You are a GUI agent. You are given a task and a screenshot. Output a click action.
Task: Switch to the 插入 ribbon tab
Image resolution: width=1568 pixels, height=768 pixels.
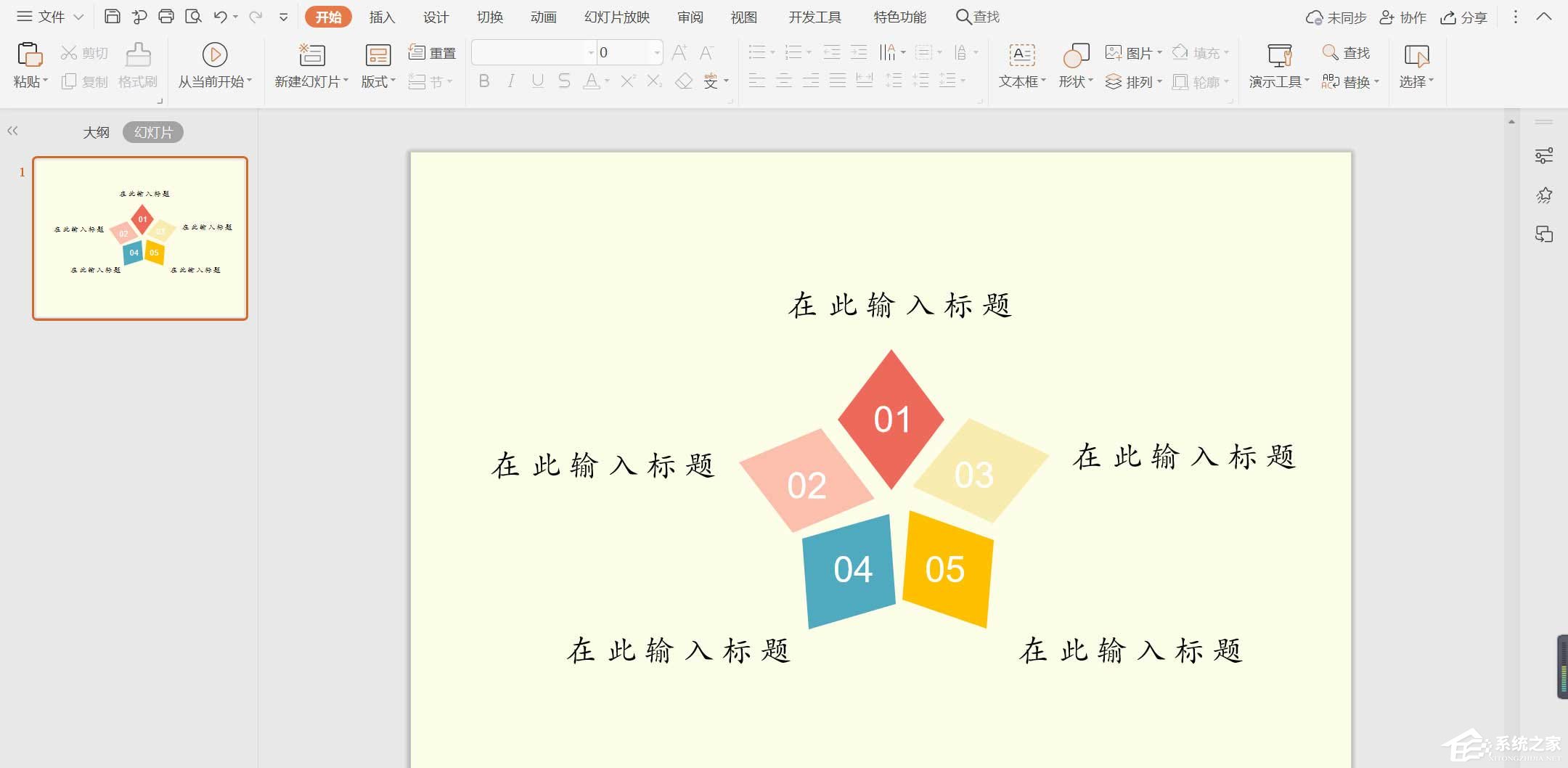click(x=382, y=16)
